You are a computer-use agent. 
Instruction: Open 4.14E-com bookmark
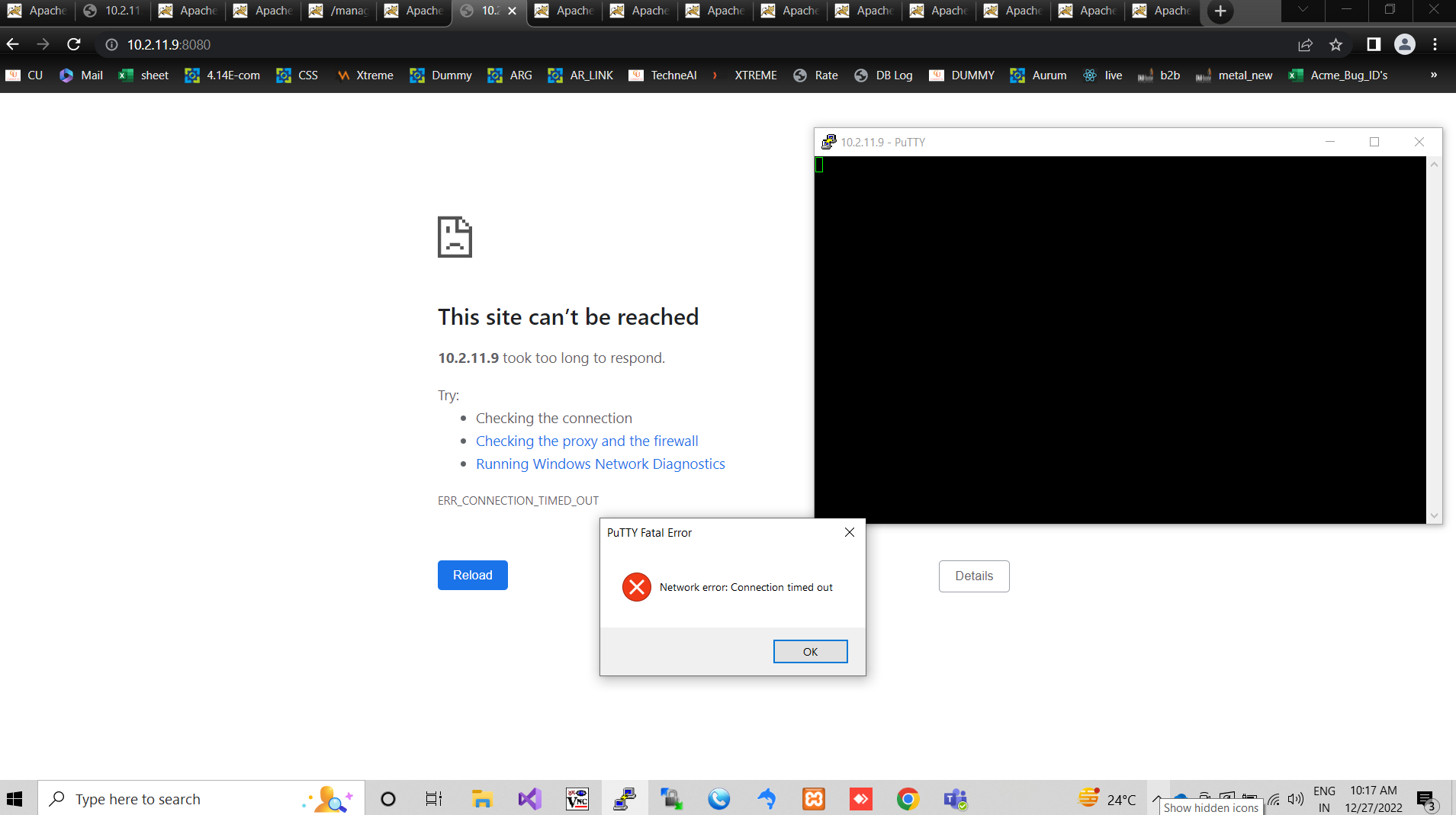click(222, 75)
